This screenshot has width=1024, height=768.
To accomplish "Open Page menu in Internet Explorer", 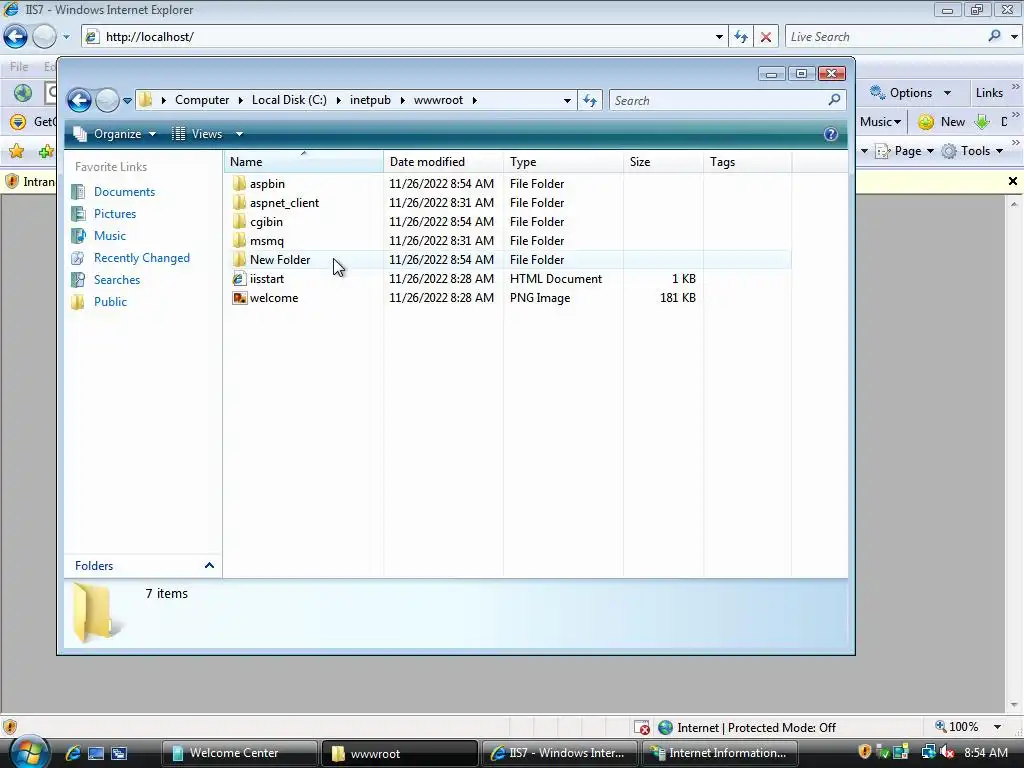I will tap(904, 151).
